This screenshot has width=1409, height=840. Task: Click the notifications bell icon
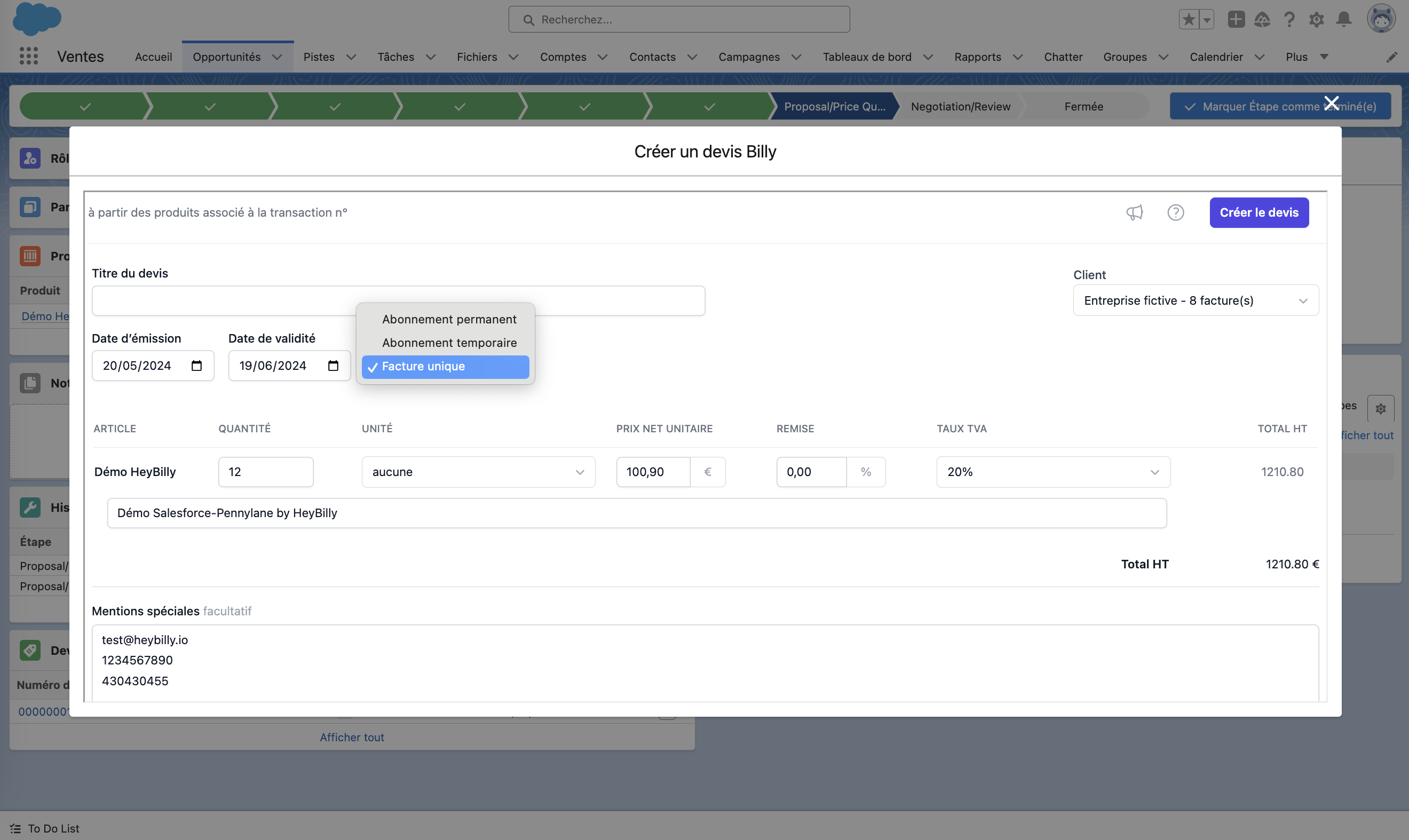click(x=1343, y=19)
